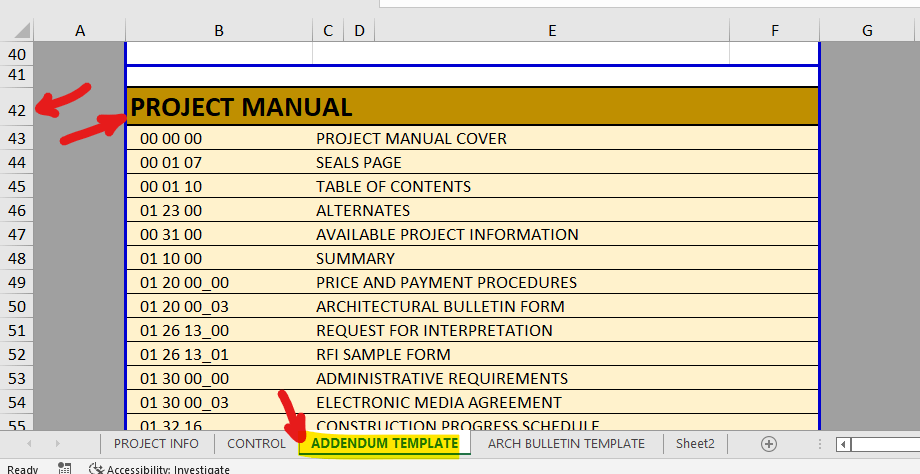920x474 pixels.
Task: Go to next sheet tab arrow
Action: click(58, 443)
